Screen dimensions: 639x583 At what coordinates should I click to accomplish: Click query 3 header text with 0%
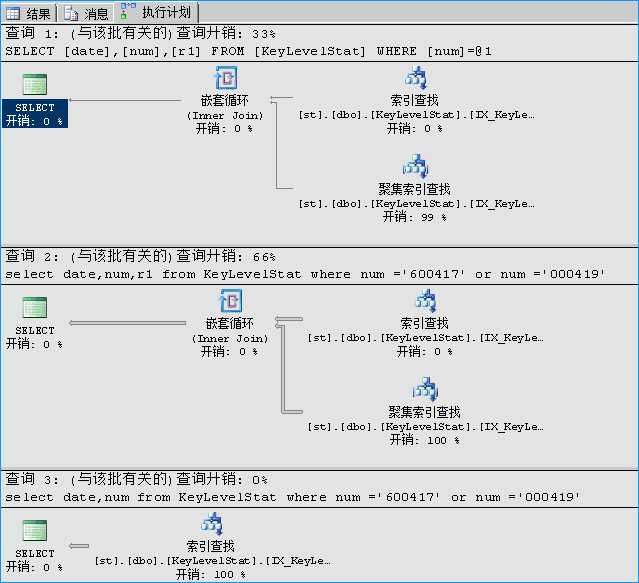136,479
